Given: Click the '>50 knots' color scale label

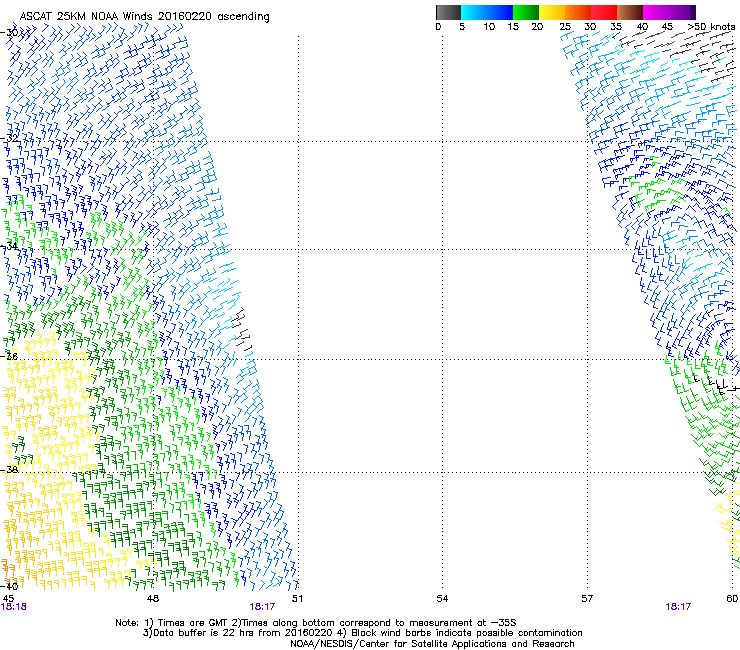Looking at the screenshot, I should click(x=711, y=26).
